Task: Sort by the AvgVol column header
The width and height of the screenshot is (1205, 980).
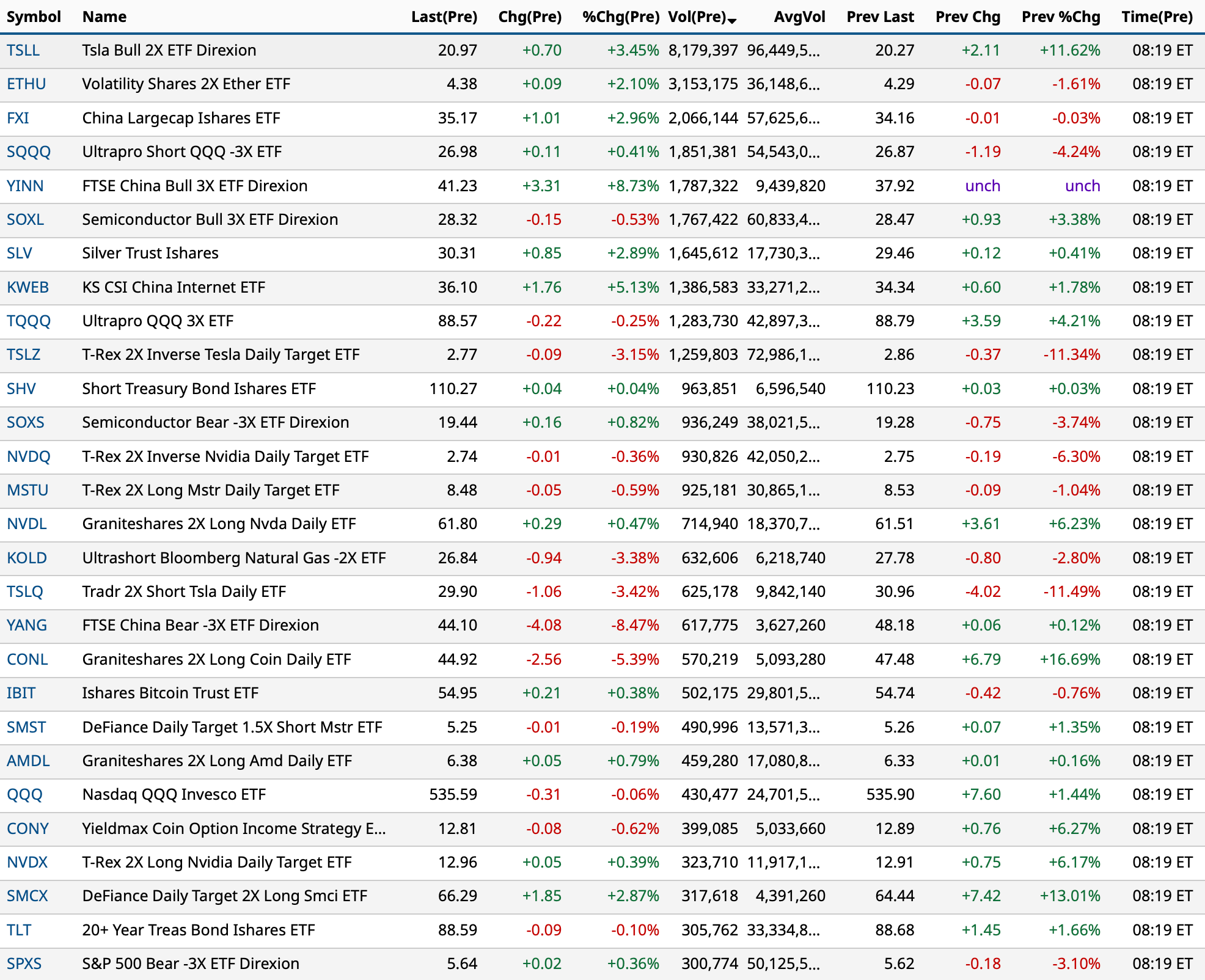Action: (799, 17)
